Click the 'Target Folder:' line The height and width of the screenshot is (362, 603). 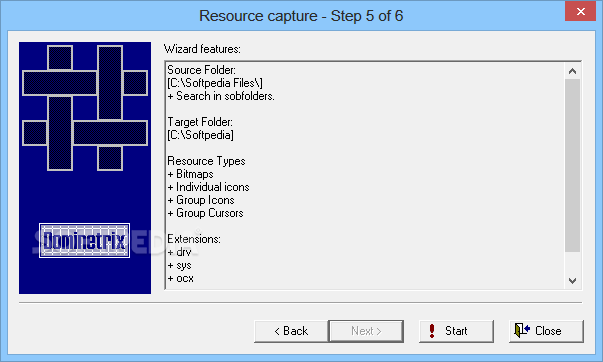click(x=200, y=122)
